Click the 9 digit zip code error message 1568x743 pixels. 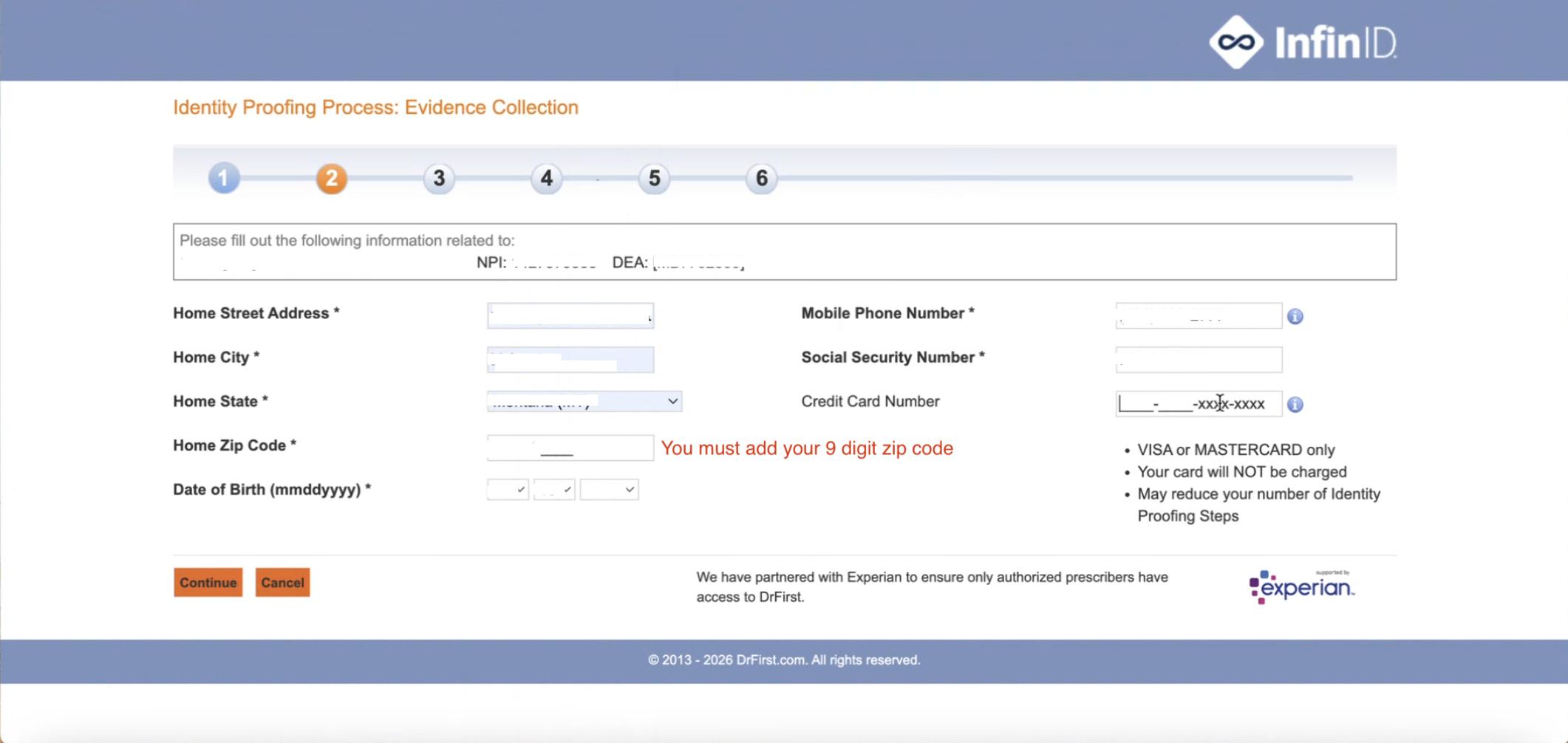click(807, 448)
